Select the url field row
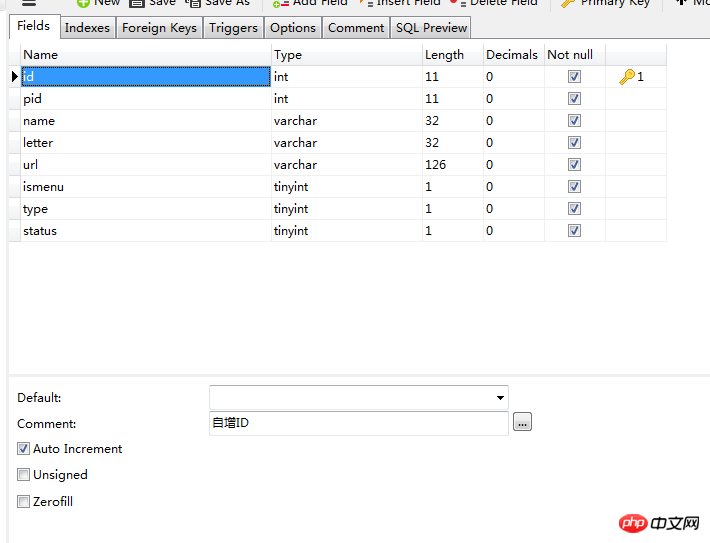This screenshot has width=710, height=543. click(337, 165)
